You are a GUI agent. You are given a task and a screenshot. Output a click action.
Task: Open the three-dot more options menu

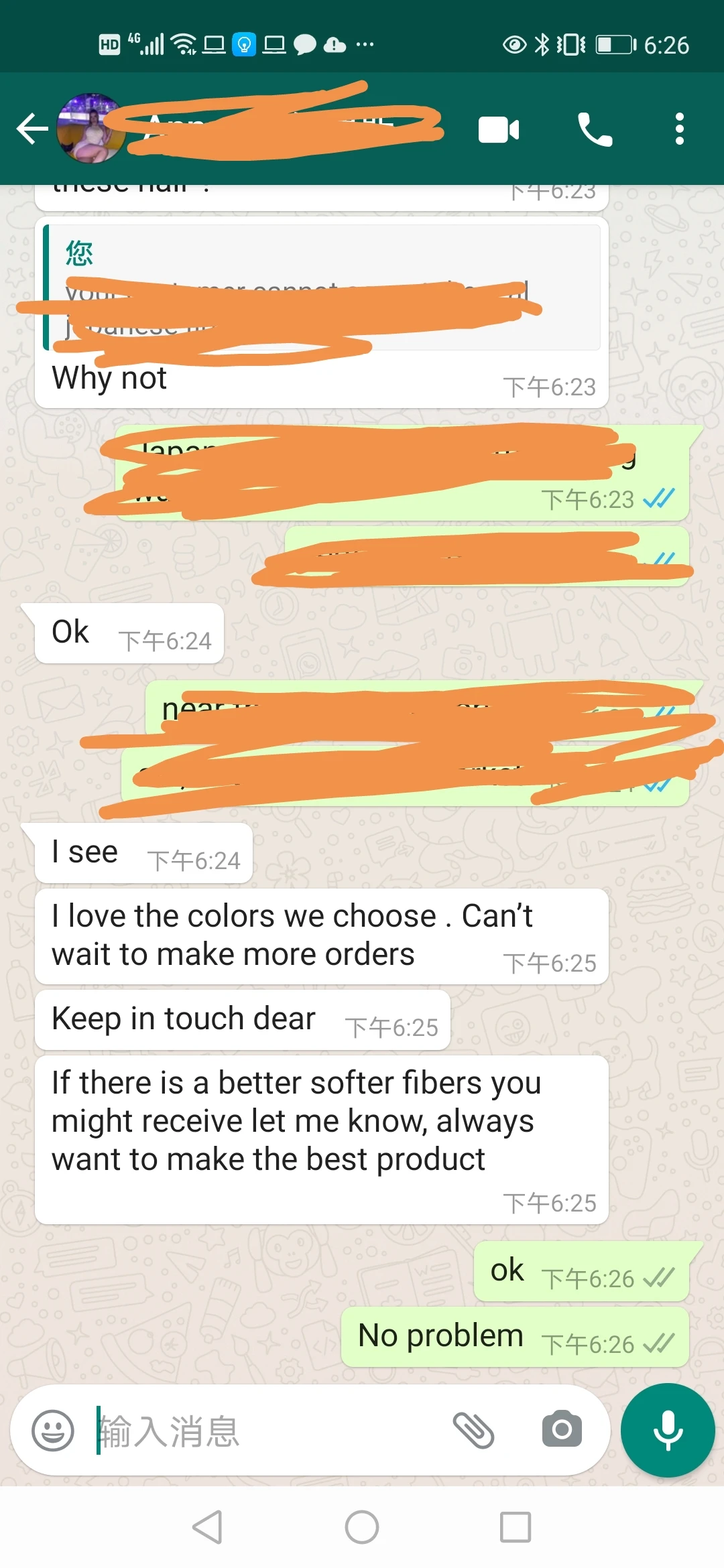click(680, 129)
